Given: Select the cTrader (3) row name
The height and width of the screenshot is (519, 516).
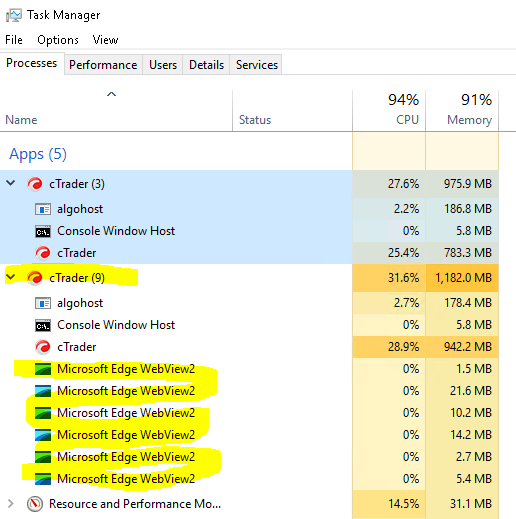Looking at the screenshot, I should (x=77, y=184).
